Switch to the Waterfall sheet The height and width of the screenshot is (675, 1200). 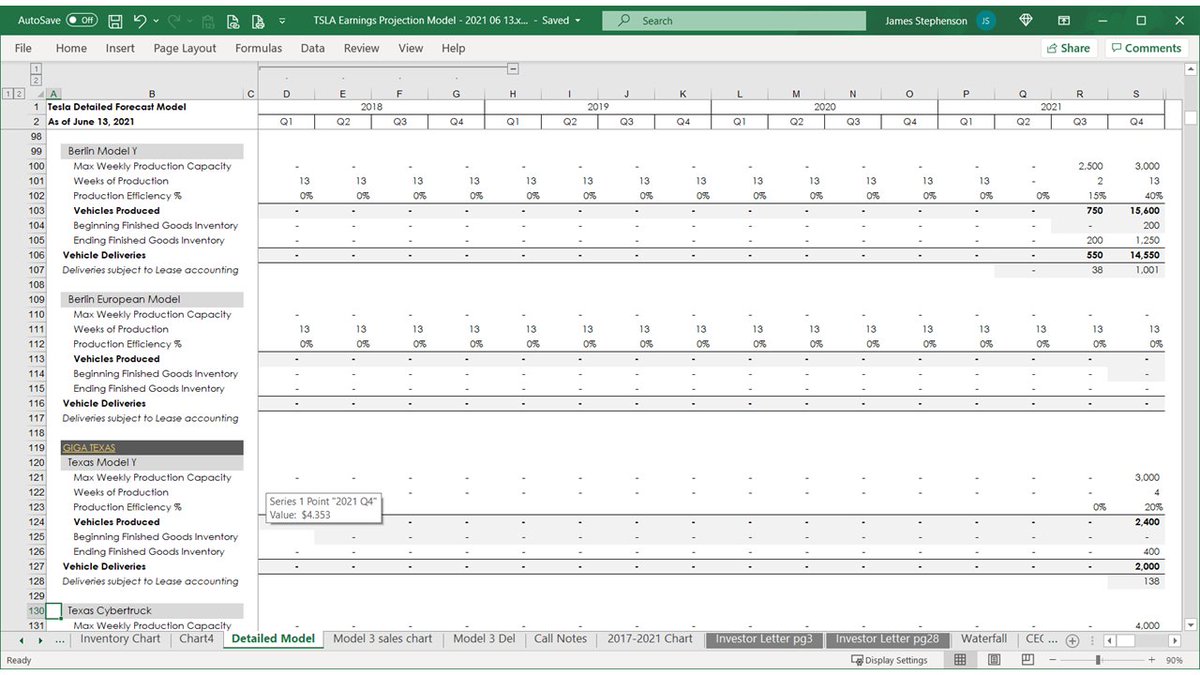984,639
